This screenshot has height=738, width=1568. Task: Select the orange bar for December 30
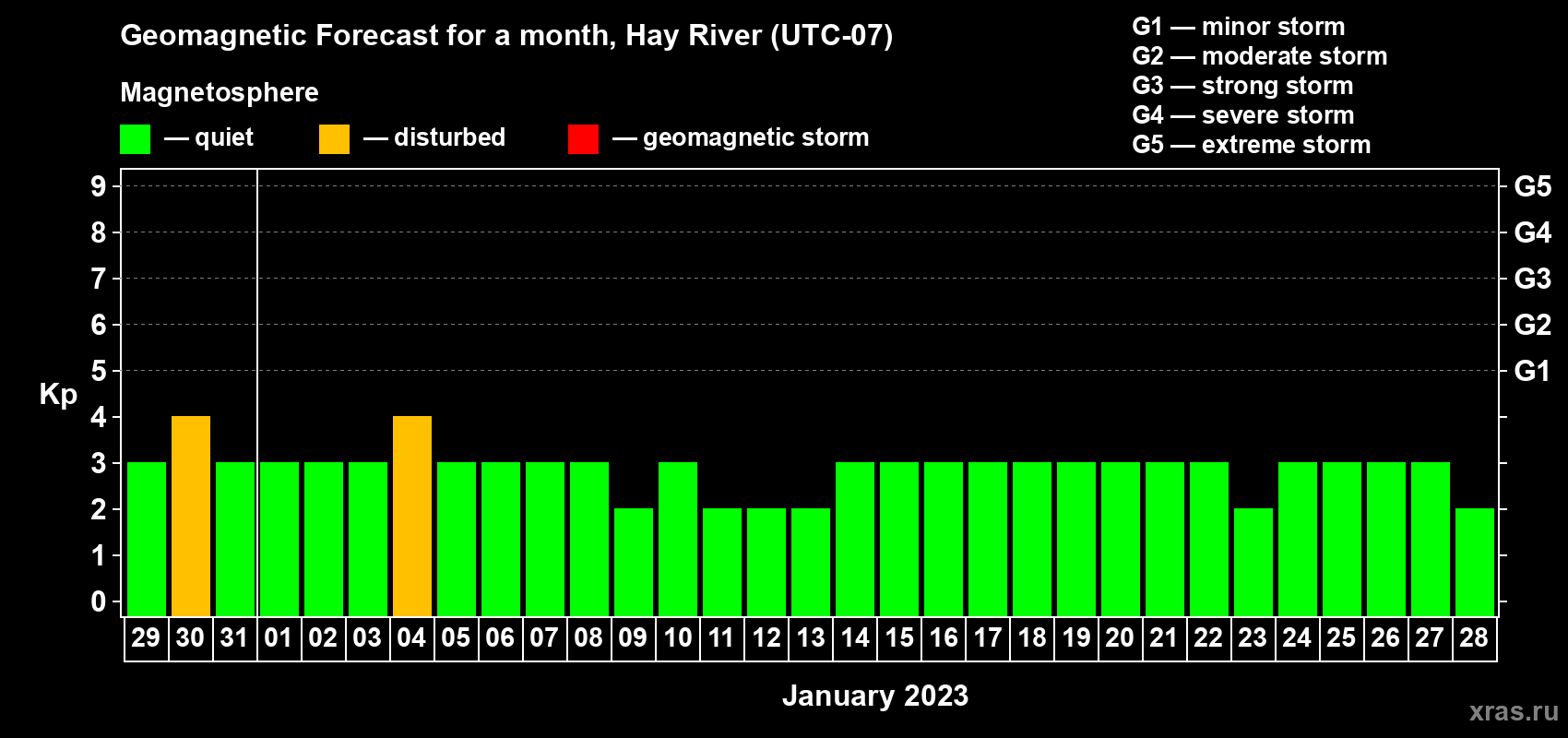(191, 516)
